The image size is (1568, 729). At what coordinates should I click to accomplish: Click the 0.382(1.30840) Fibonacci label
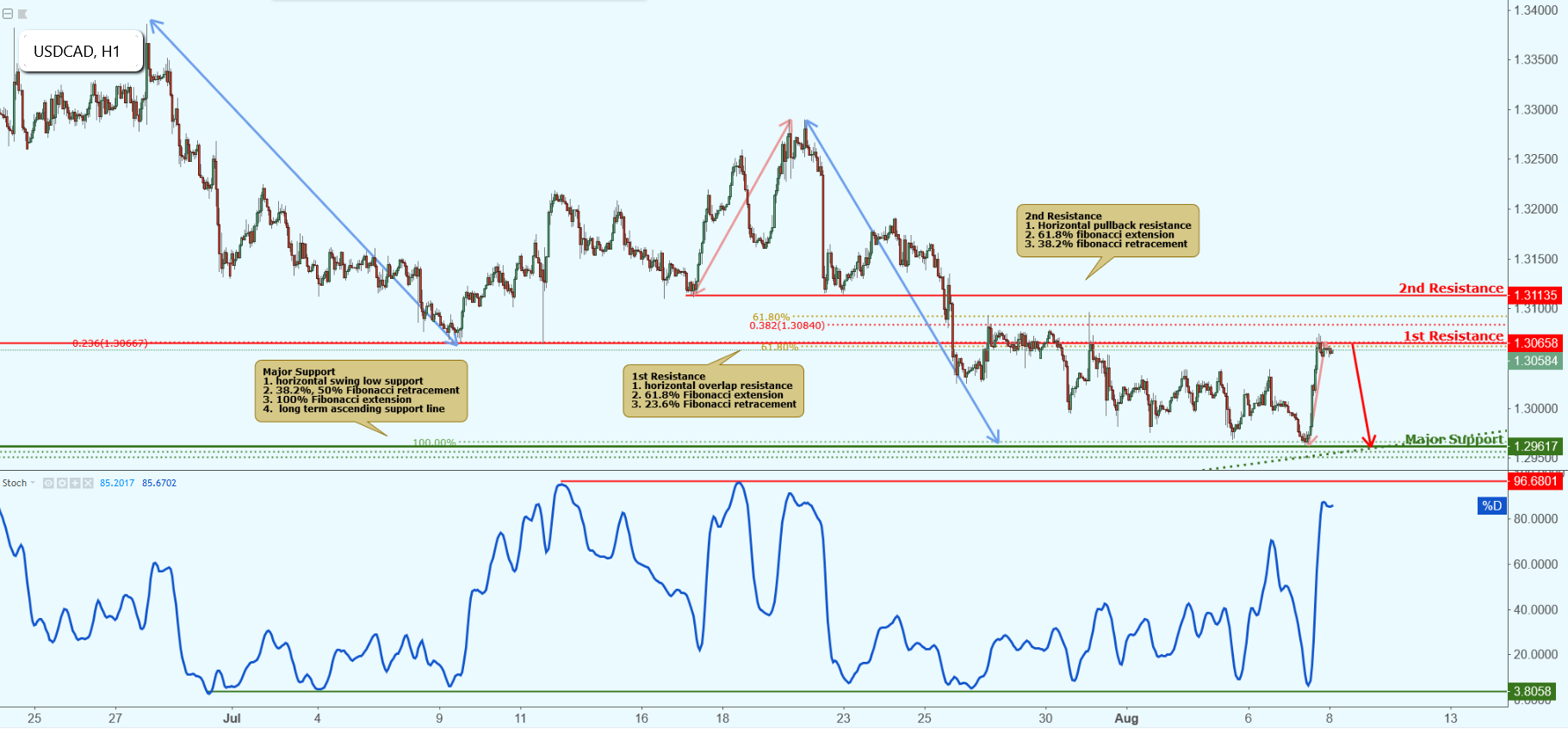[787, 325]
